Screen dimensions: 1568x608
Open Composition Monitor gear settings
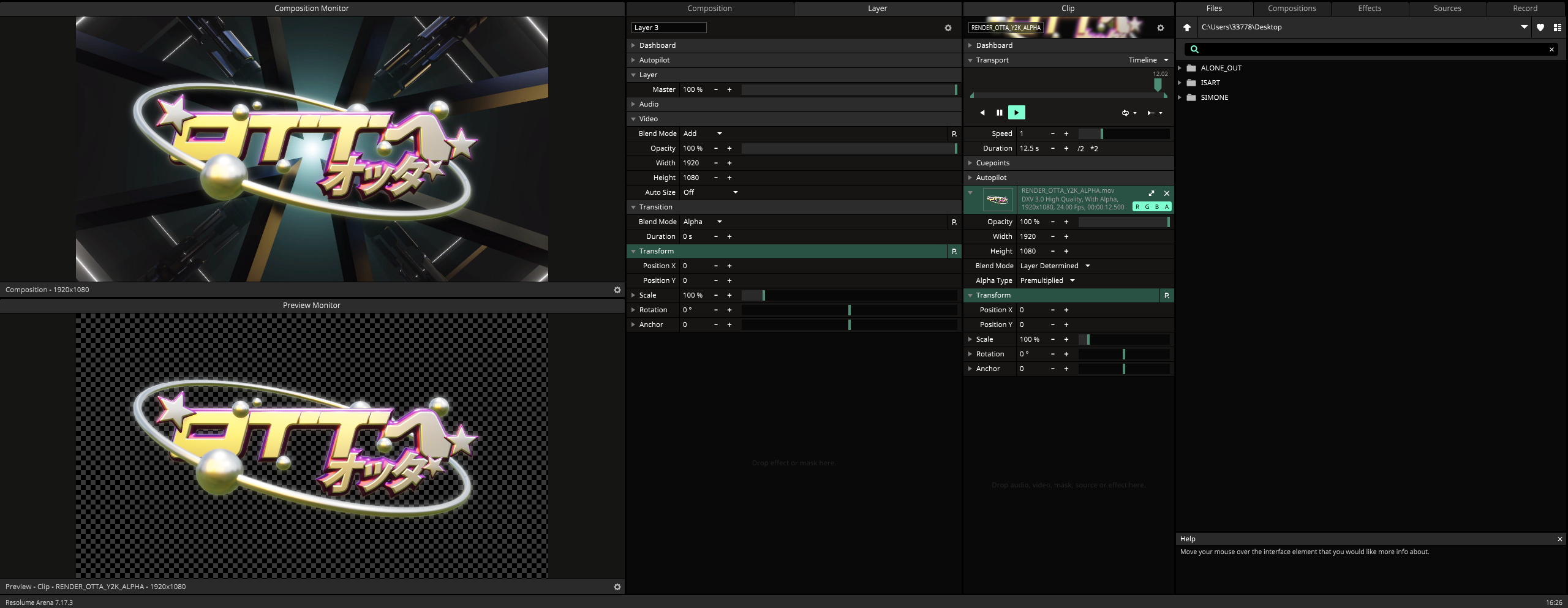pyautogui.click(x=617, y=290)
